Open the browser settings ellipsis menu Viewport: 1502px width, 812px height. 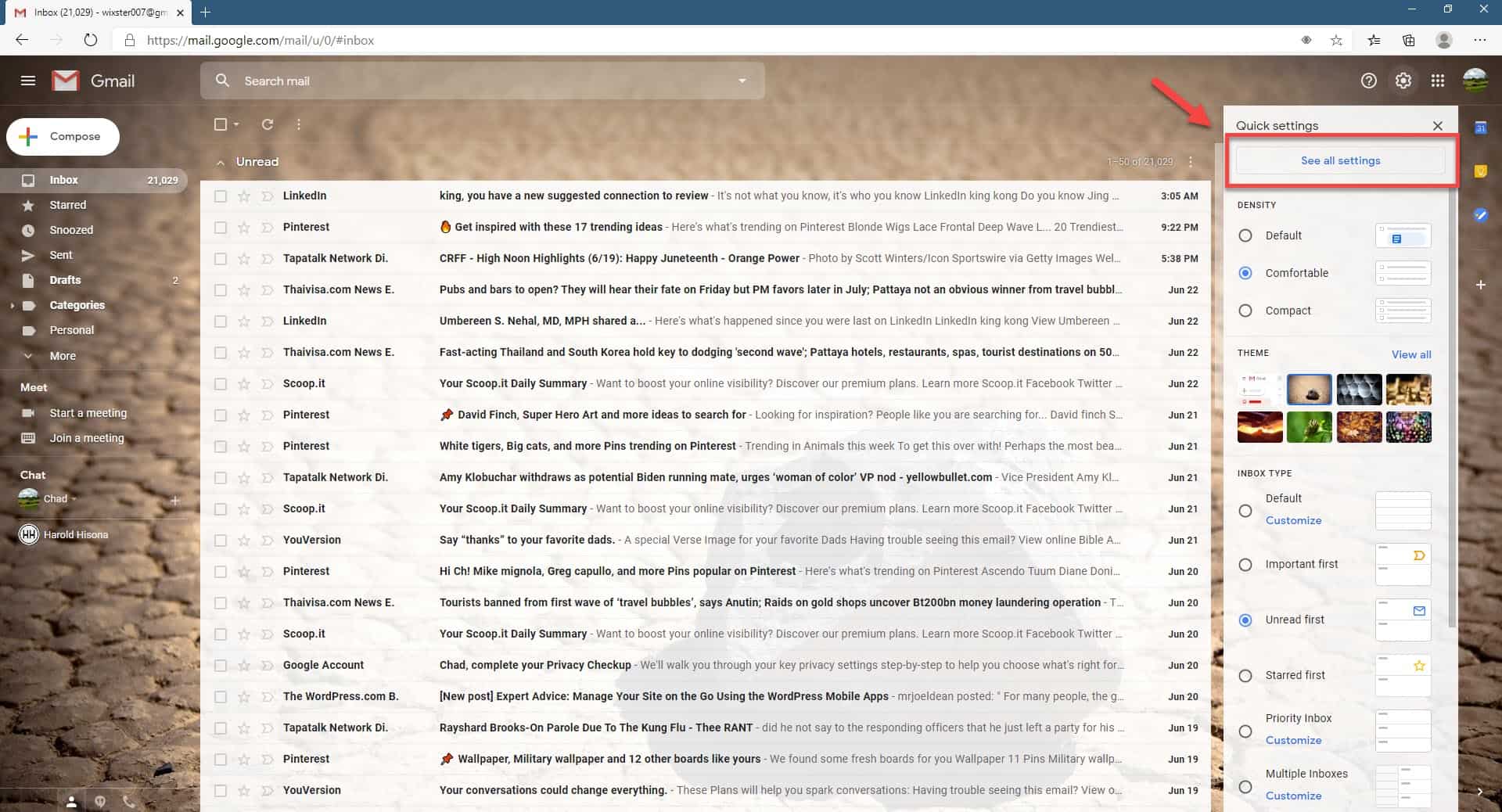pos(1479,40)
